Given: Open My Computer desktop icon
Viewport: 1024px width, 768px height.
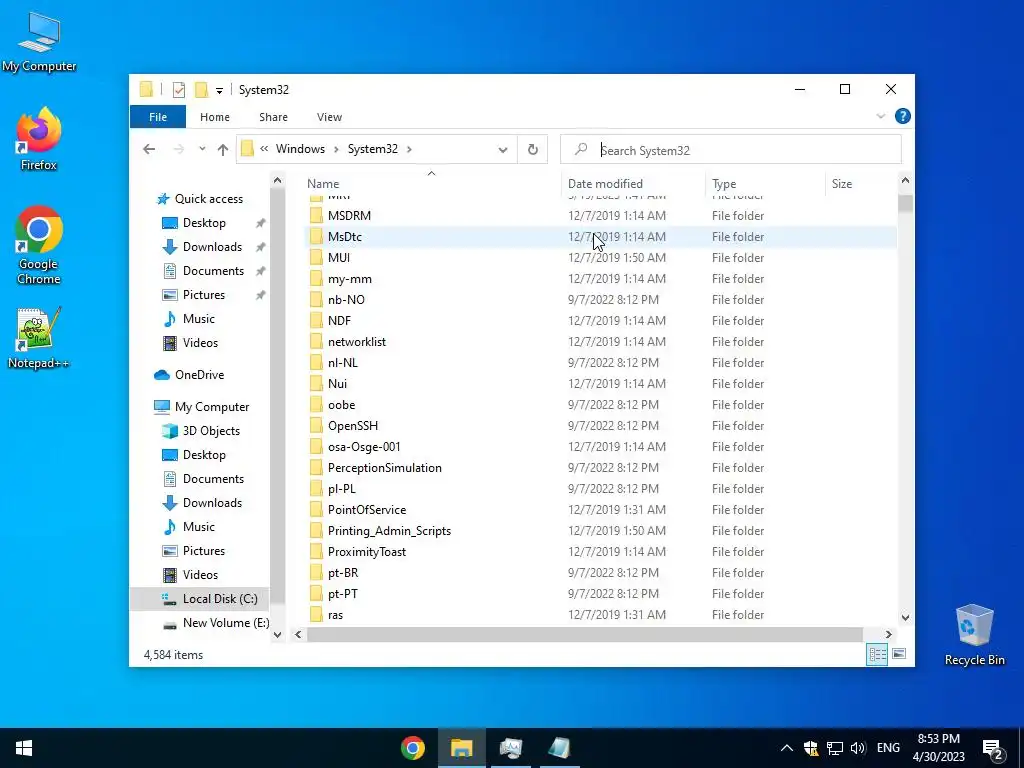Looking at the screenshot, I should [x=39, y=41].
